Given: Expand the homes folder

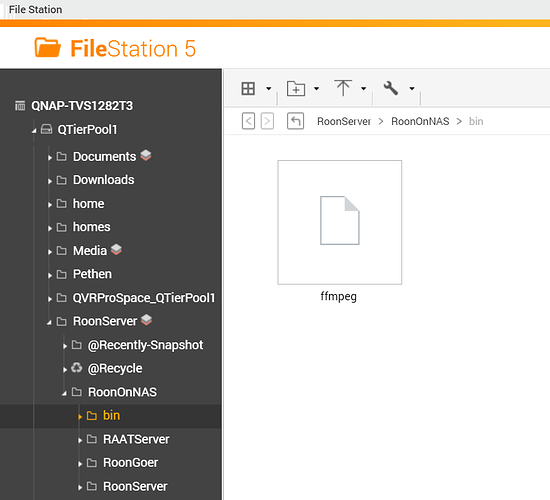Looking at the screenshot, I should 50,228.
